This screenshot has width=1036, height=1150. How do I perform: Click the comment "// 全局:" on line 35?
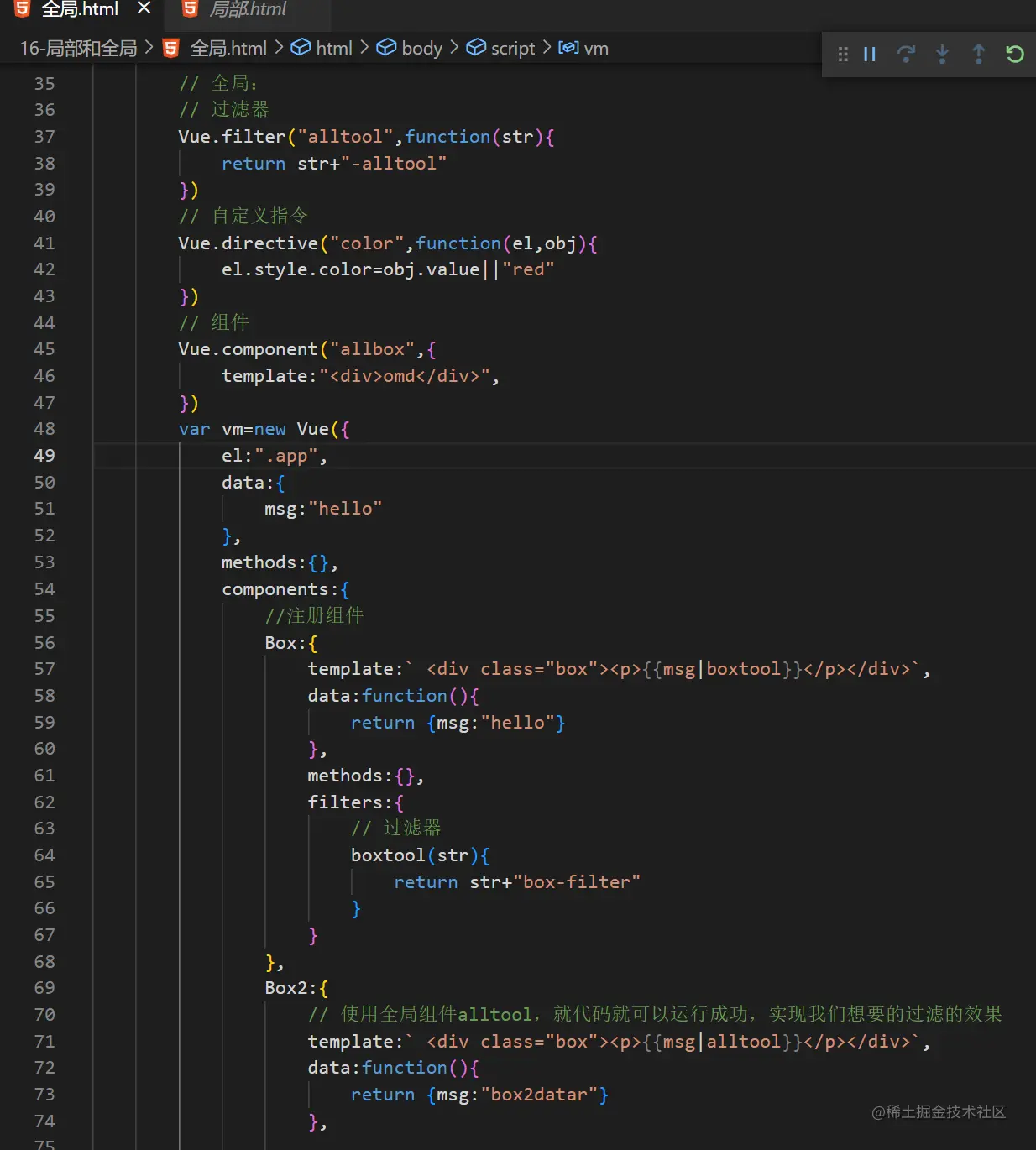point(218,83)
